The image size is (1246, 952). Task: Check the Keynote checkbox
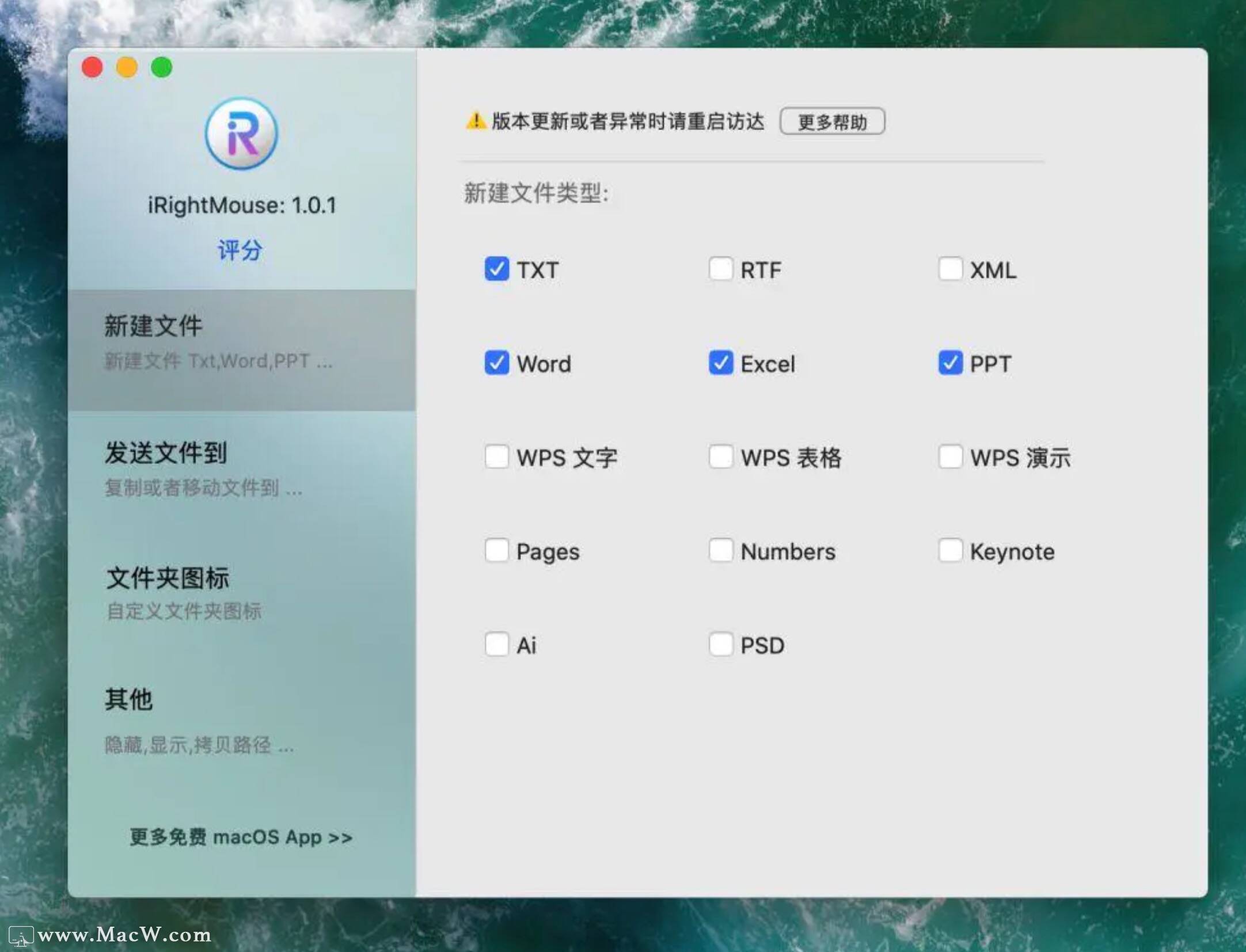tap(950, 550)
